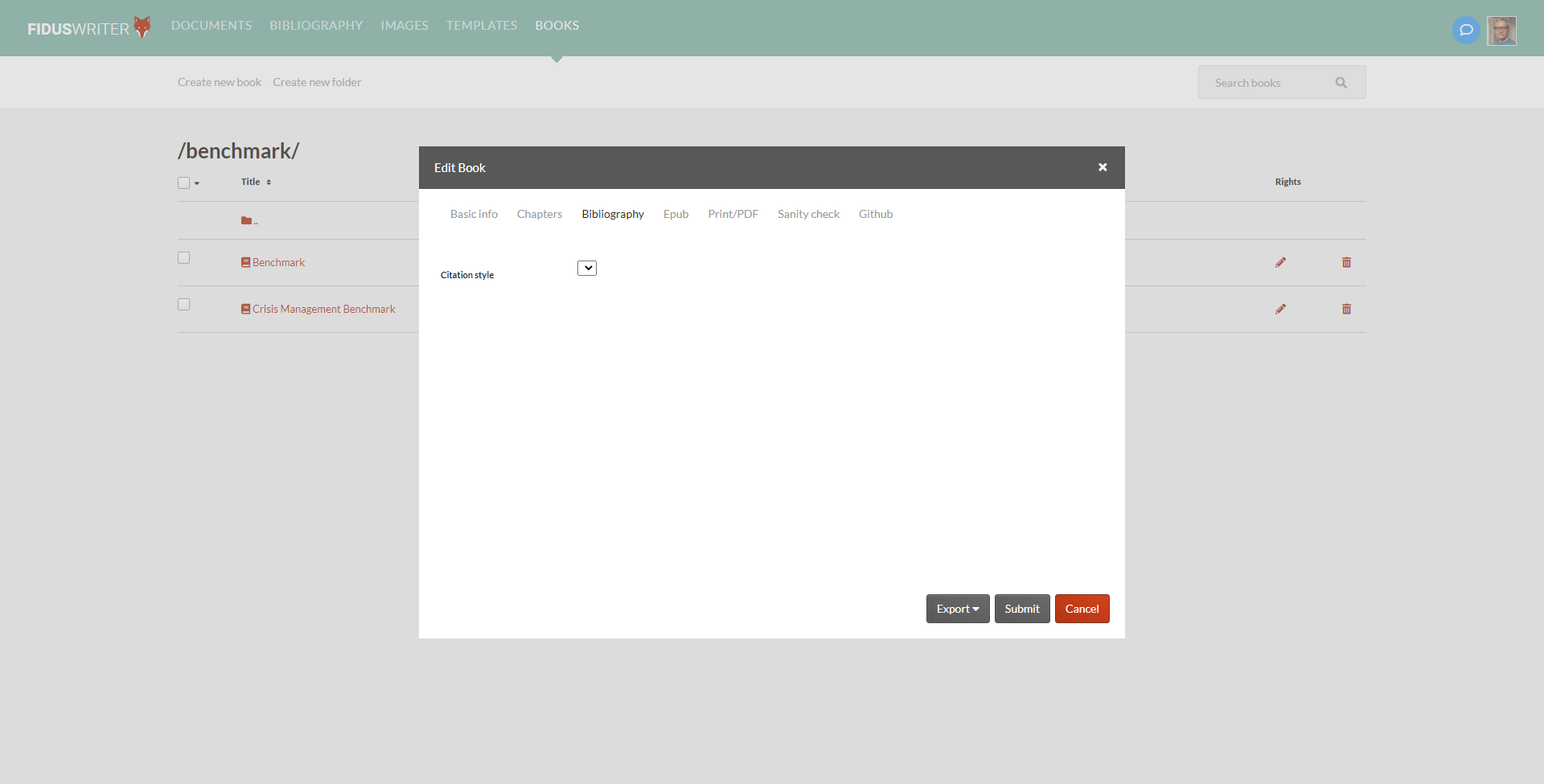Open the TEMPLATES menu in the top bar

pyautogui.click(x=481, y=25)
